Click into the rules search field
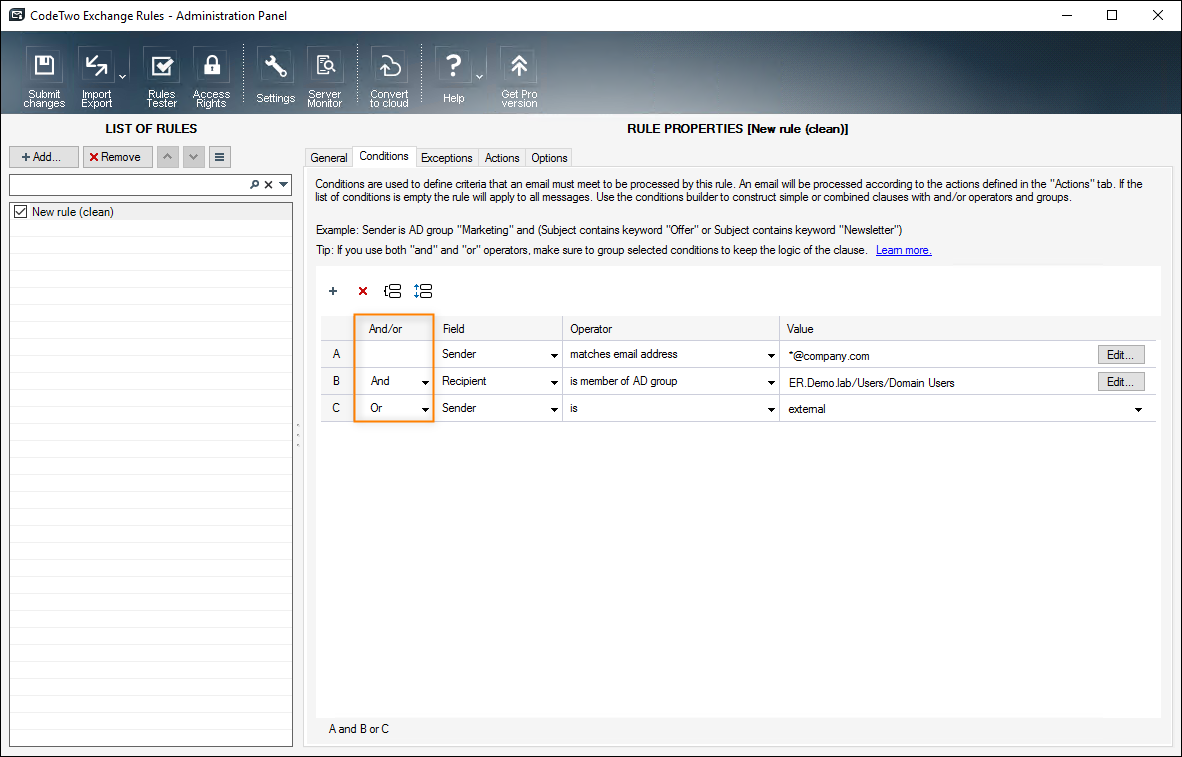Screen dimensions: 1182x757 (128, 185)
